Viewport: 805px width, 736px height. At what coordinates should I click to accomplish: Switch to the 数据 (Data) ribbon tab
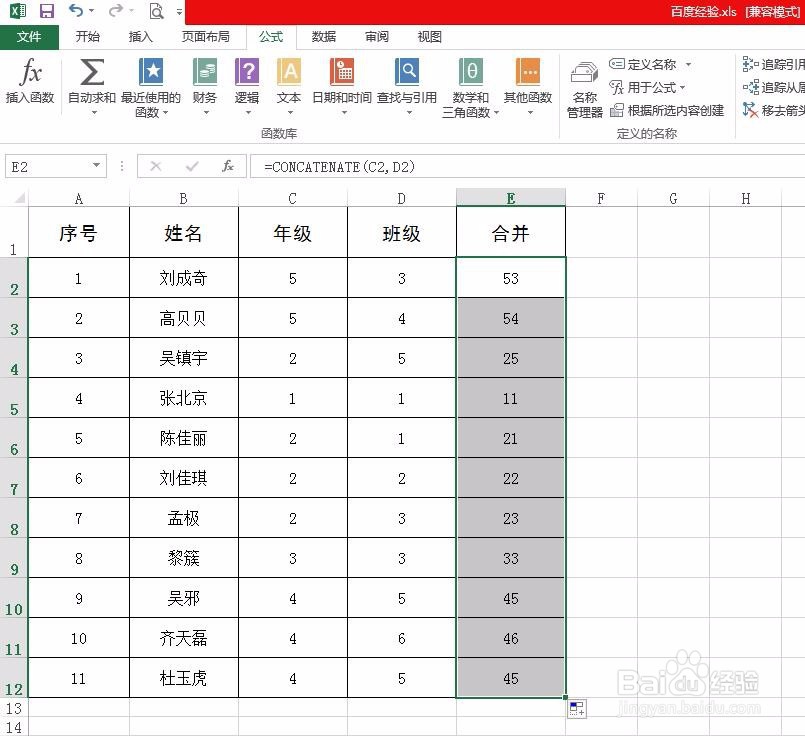point(323,37)
